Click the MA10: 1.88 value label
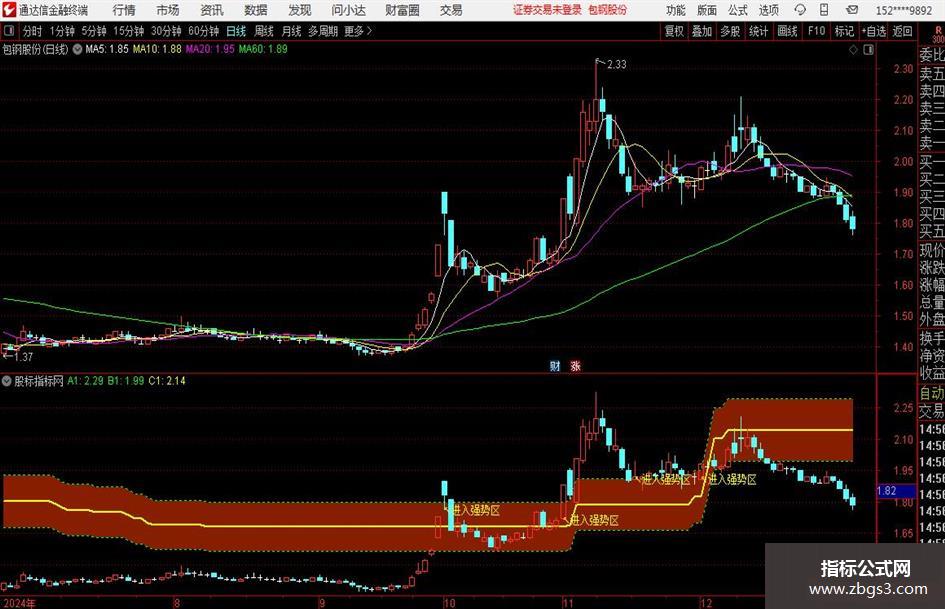This screenshot has height=609, width=945. (157, 49)
